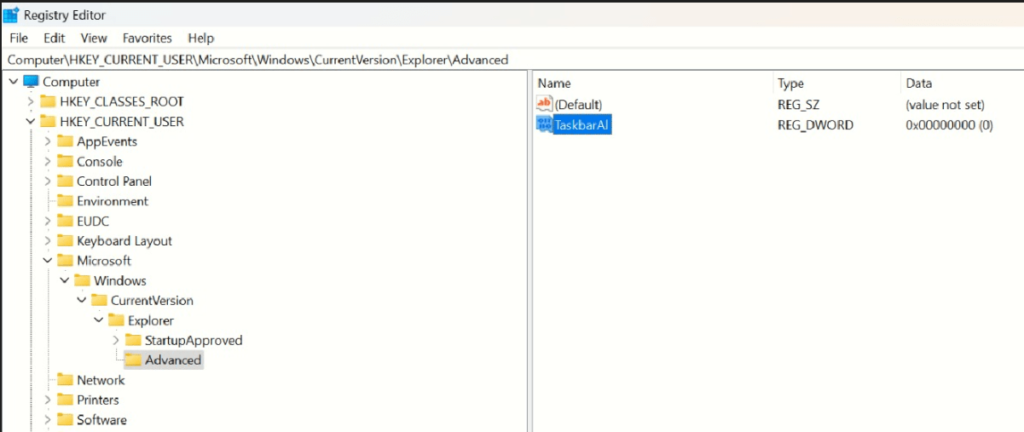Expand the Control Panel key chevron

47,181
